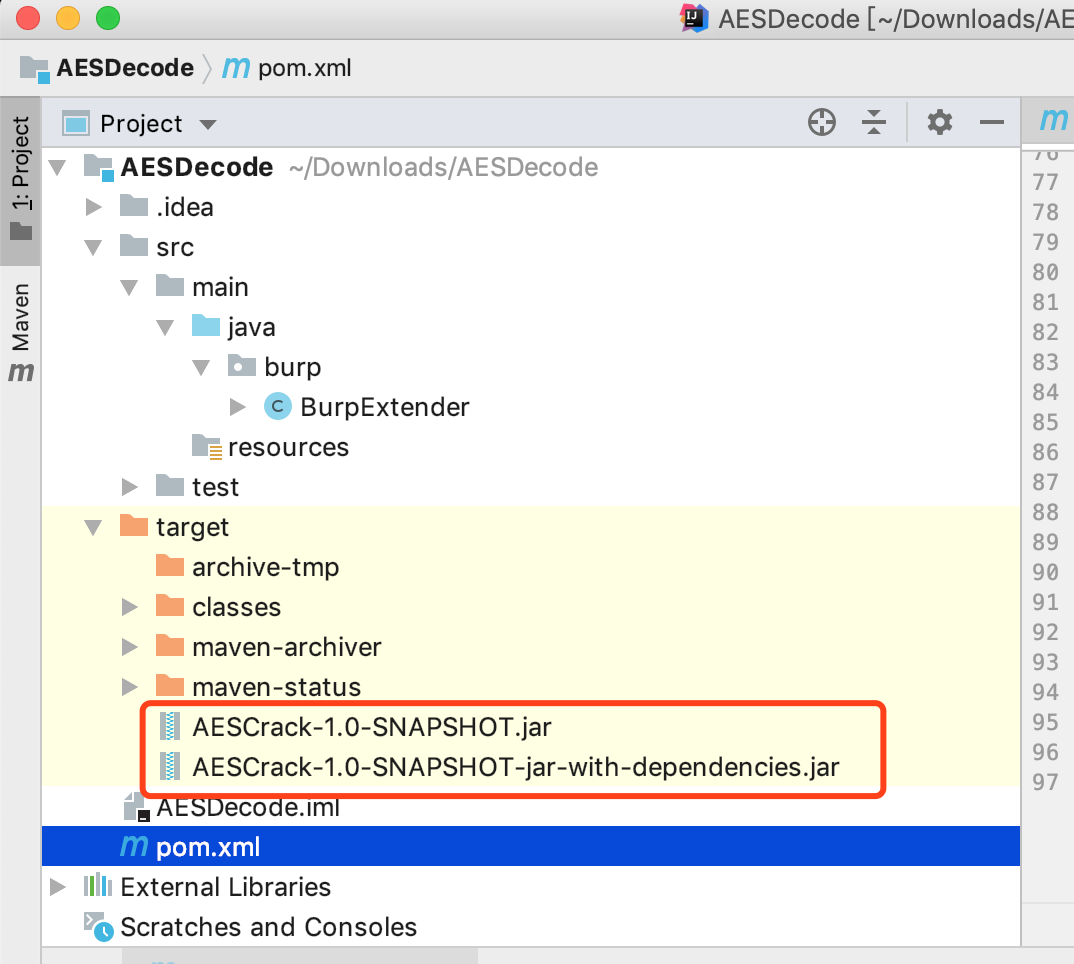This screenshot has width=1074, height=964.
Task: Collapse the java source folder
Action: pos(165,327)
